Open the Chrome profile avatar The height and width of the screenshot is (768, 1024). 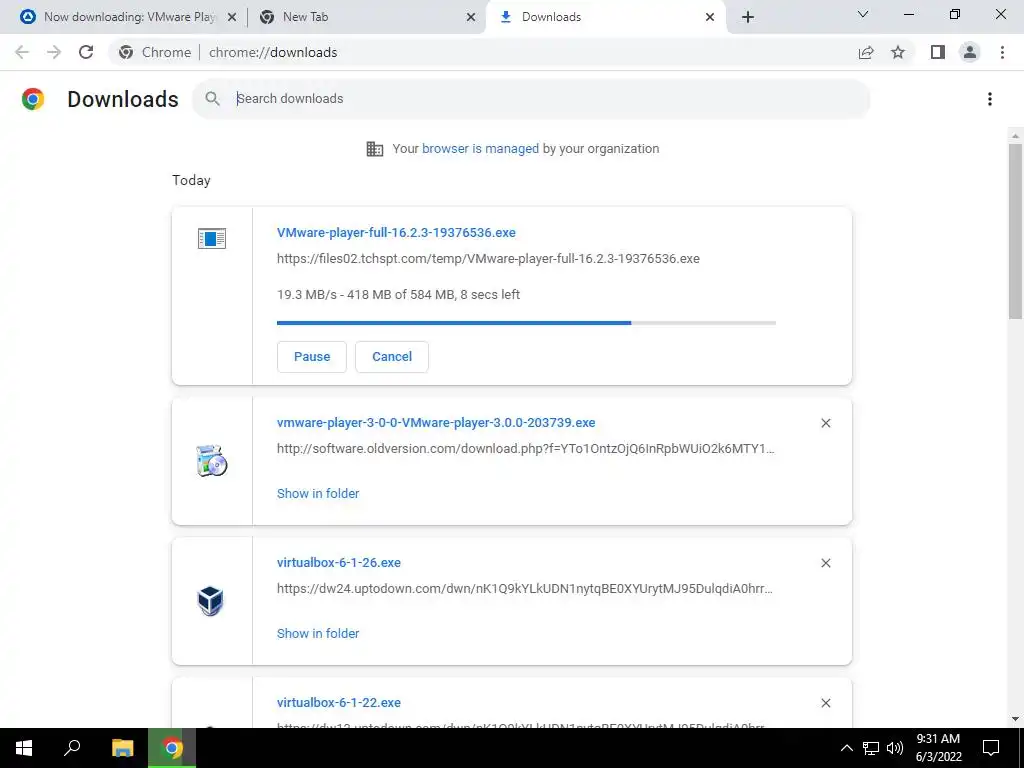[970, 52]
